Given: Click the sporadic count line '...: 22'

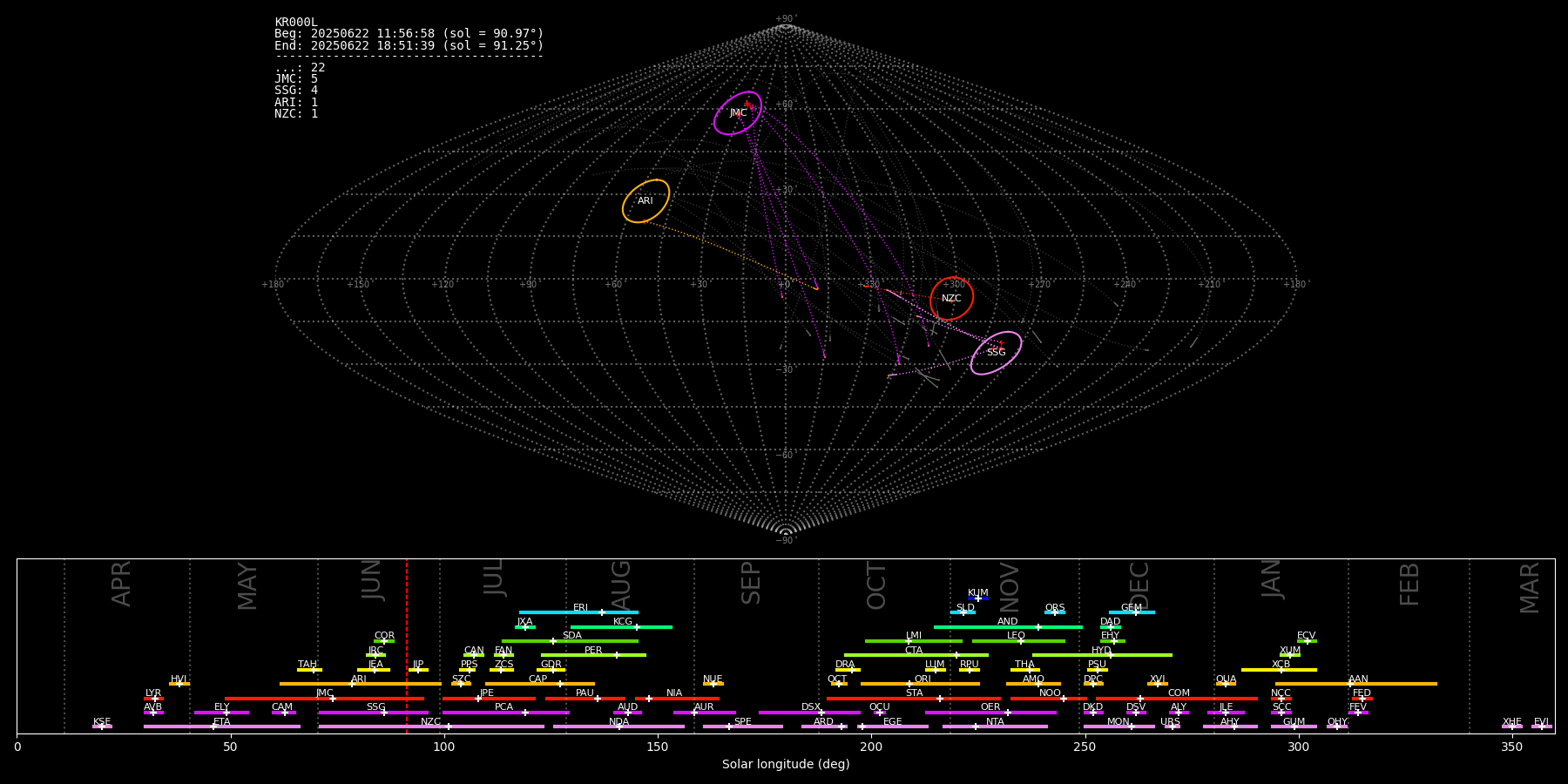Looking at the screenshot, I should tap(300, 68).
